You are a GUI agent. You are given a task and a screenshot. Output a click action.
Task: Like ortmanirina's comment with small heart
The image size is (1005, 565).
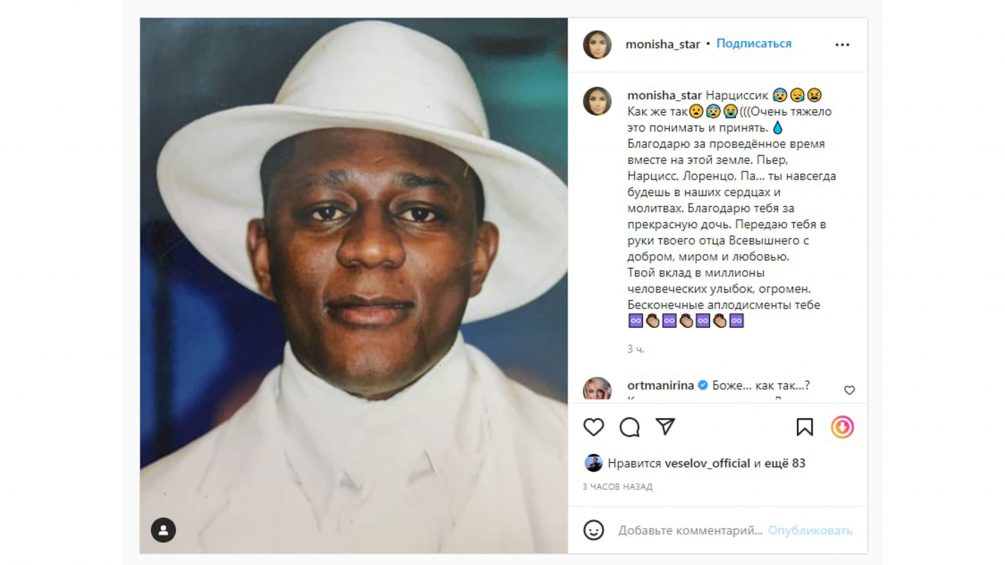pyautogui.click(x=849, y=390)
